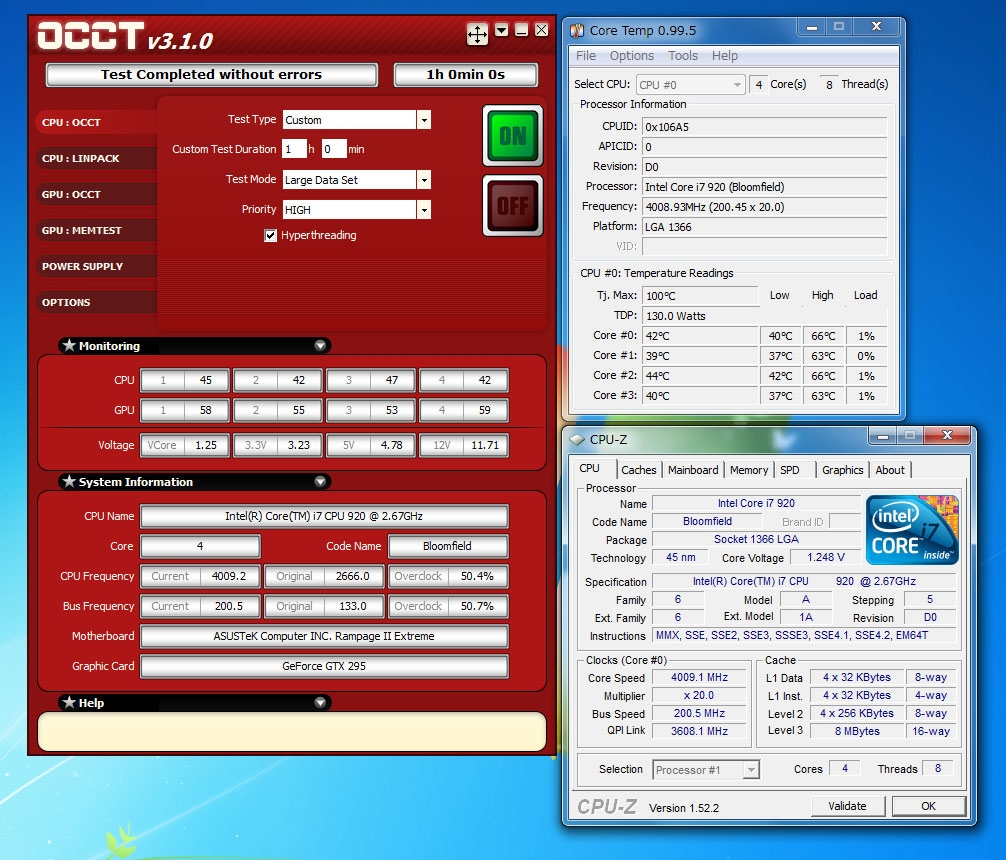Click the CPUID field 0x106A5
1006x860 pixels.
(764, 127)
